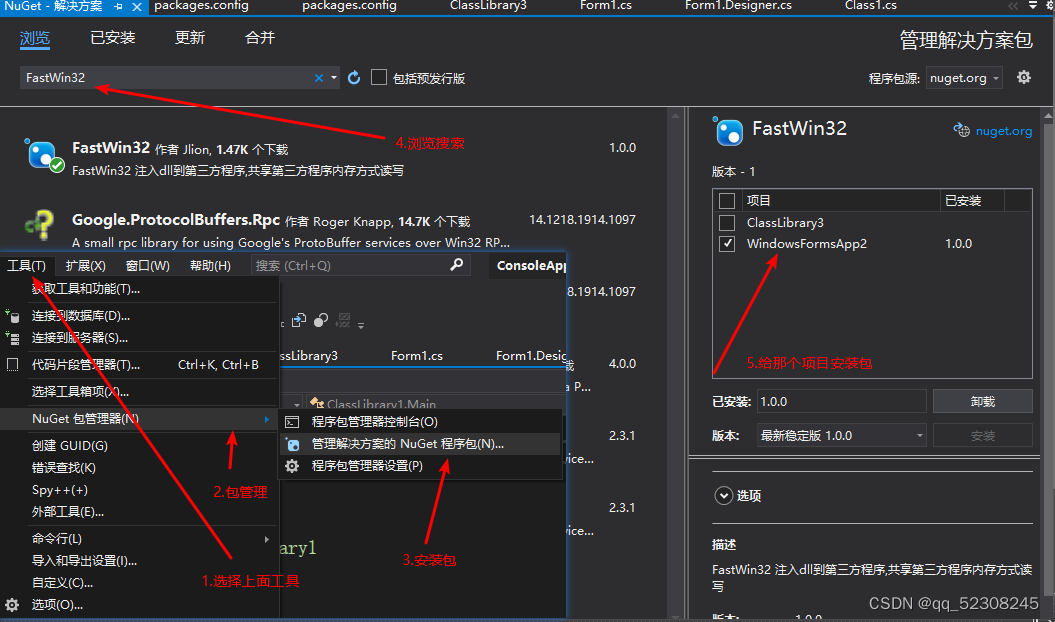Open the 工具(T) menu
The width and height of the screenshot is (1055, 622).
click(26, 265)
